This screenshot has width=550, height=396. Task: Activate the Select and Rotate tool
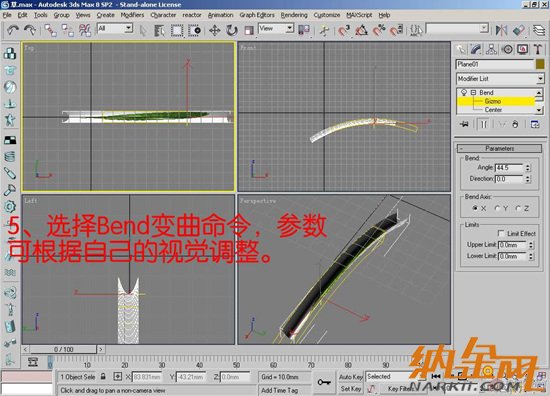(x=232, y=31)
